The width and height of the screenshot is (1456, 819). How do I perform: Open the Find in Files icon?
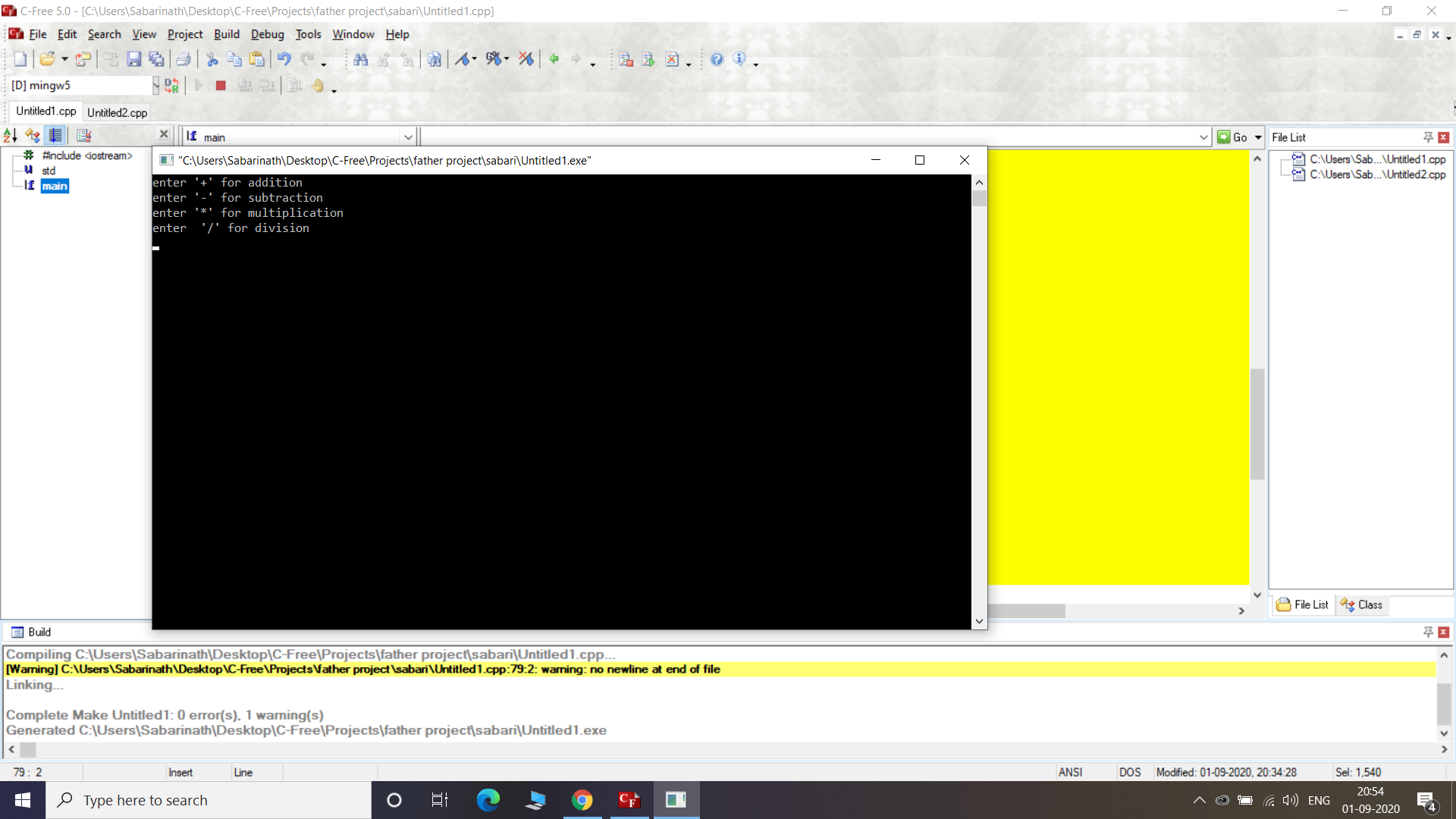coord(435,58)
